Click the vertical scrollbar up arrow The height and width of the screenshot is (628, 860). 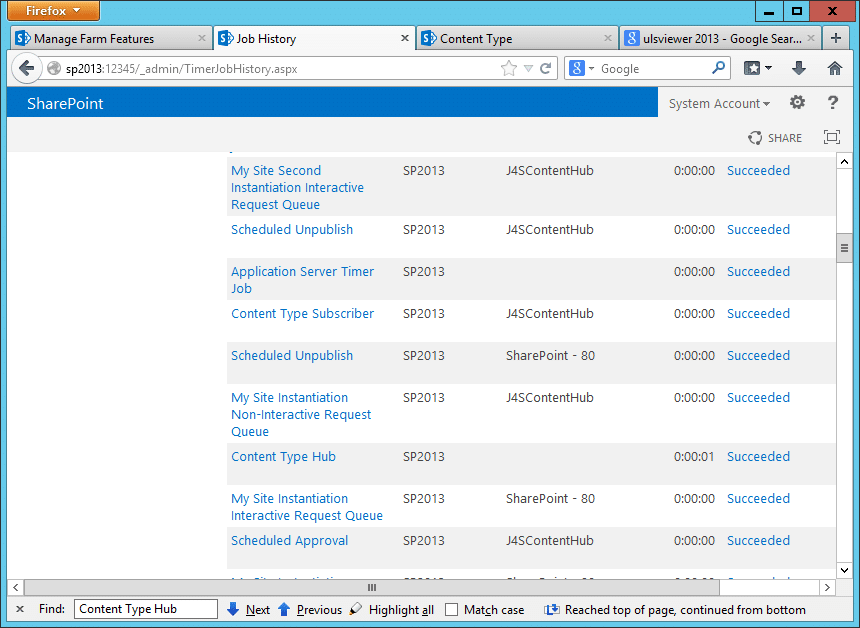(844, 161)
